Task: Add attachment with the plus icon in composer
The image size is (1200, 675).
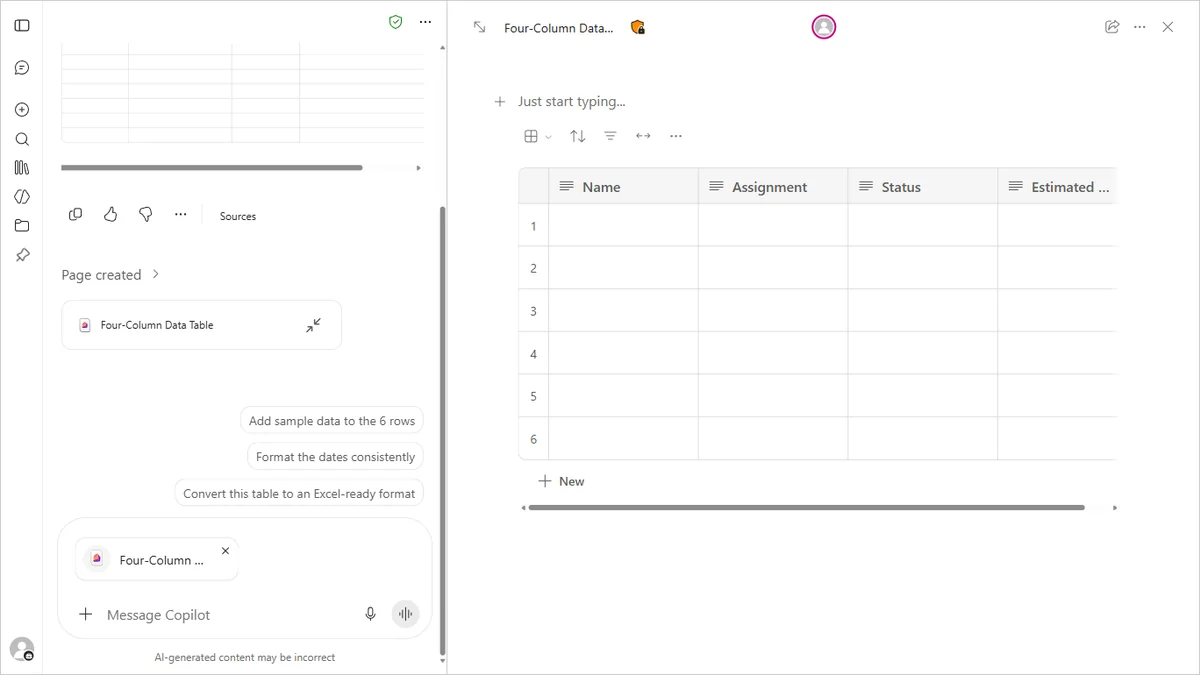Action: pos(86,614)
